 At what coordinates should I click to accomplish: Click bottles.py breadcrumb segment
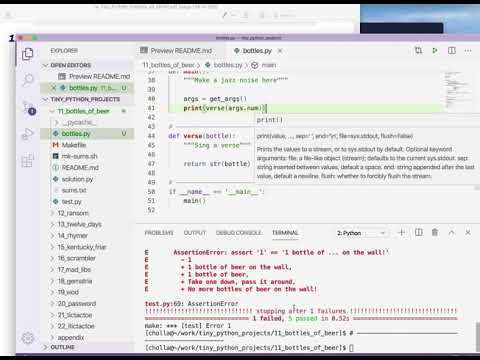click(228, 65)
